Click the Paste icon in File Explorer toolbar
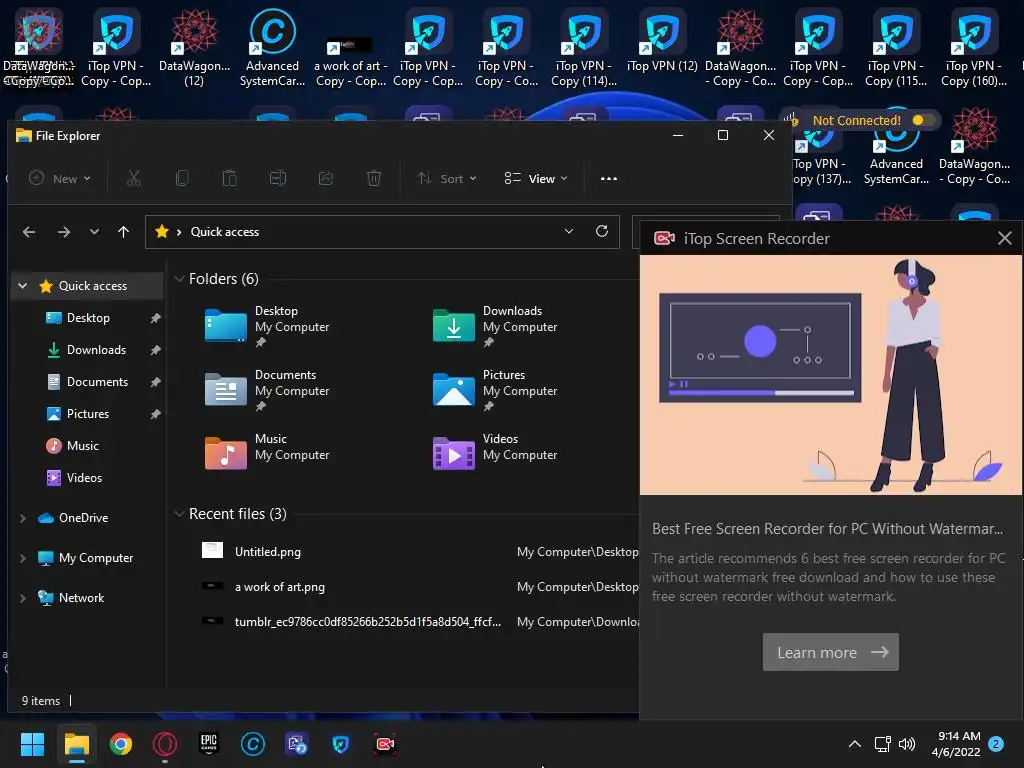Image resolution: width=1024 pixels, height=768 pixels. coord(230,178)
